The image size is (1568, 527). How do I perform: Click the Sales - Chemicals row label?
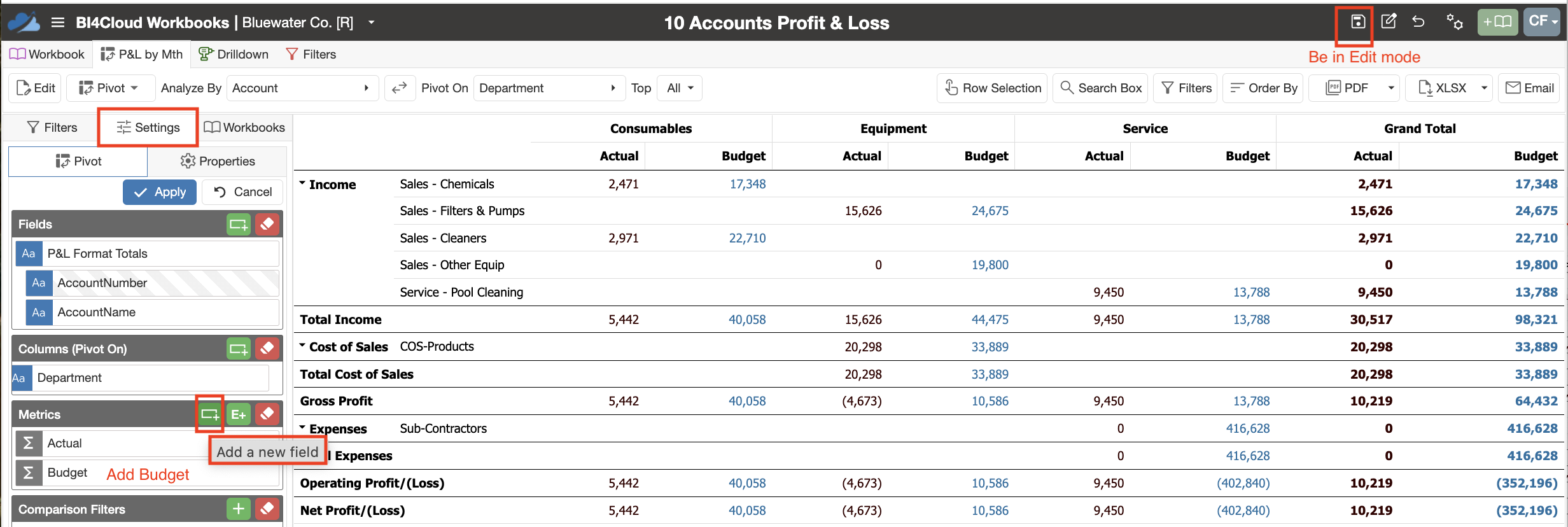point(447,184)
